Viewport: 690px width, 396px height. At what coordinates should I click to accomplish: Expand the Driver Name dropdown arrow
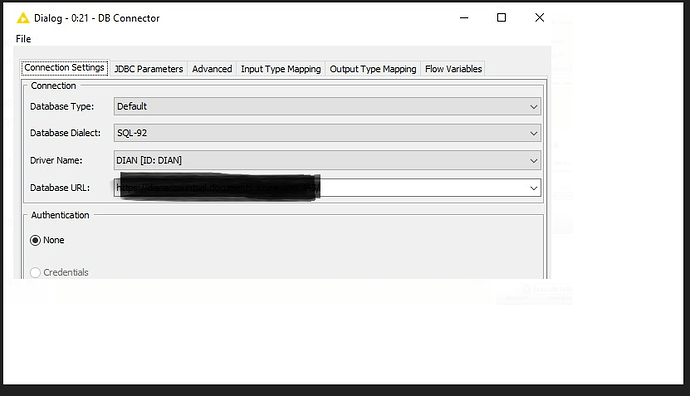coord(533,161)
